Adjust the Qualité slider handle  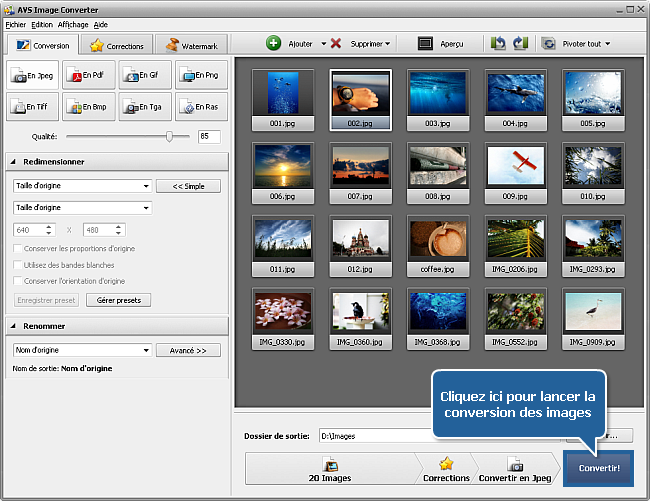[170, 136]
